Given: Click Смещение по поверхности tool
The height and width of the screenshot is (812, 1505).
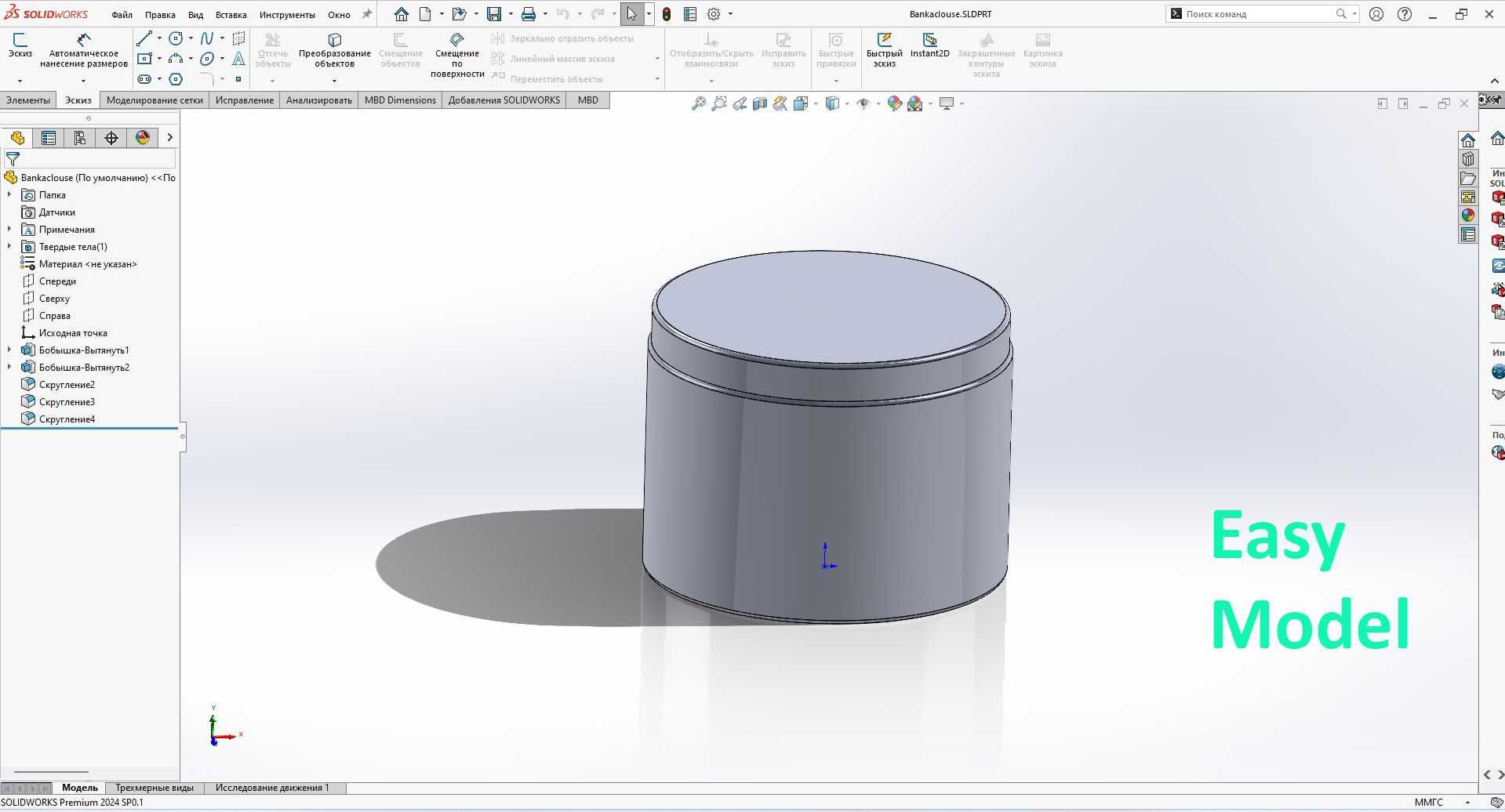Looking at the screenshot, I should pos(457,55).
